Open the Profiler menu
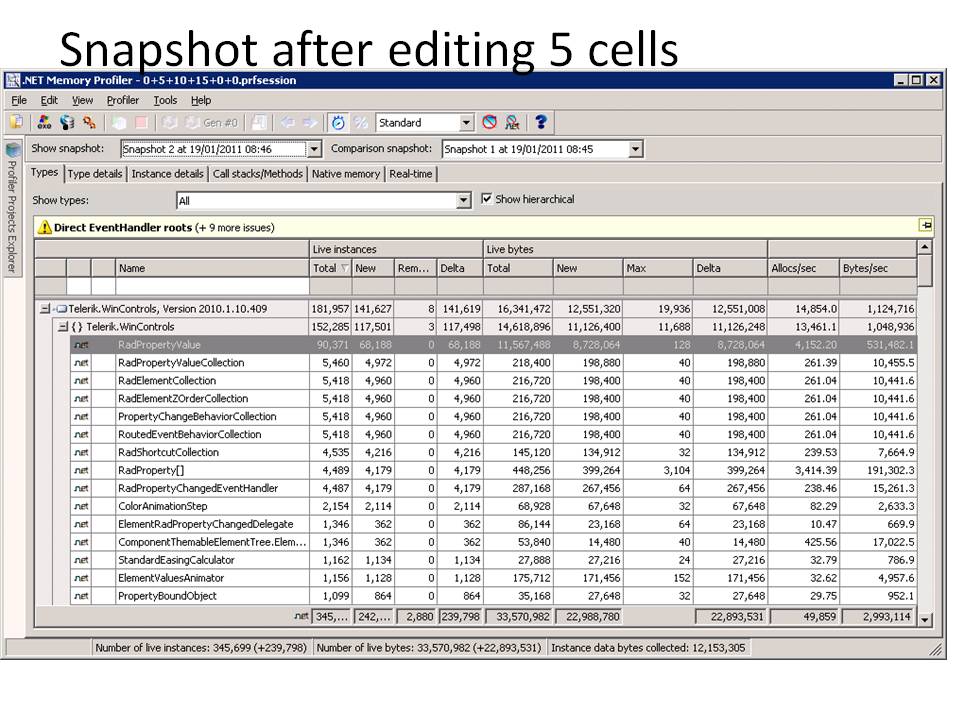Image resolution: width=960 pixels, height=720 pixels. [122, 100]
